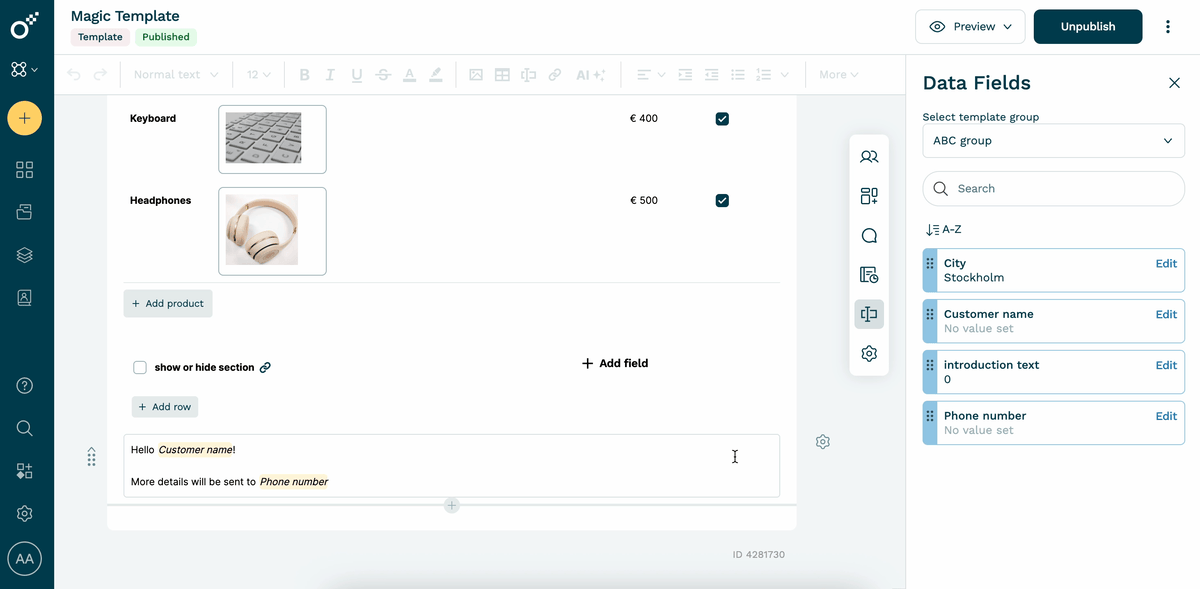Screen dimensions: 1200x589
Task: Click the Unpublish button
Action: coord(1088,27)
